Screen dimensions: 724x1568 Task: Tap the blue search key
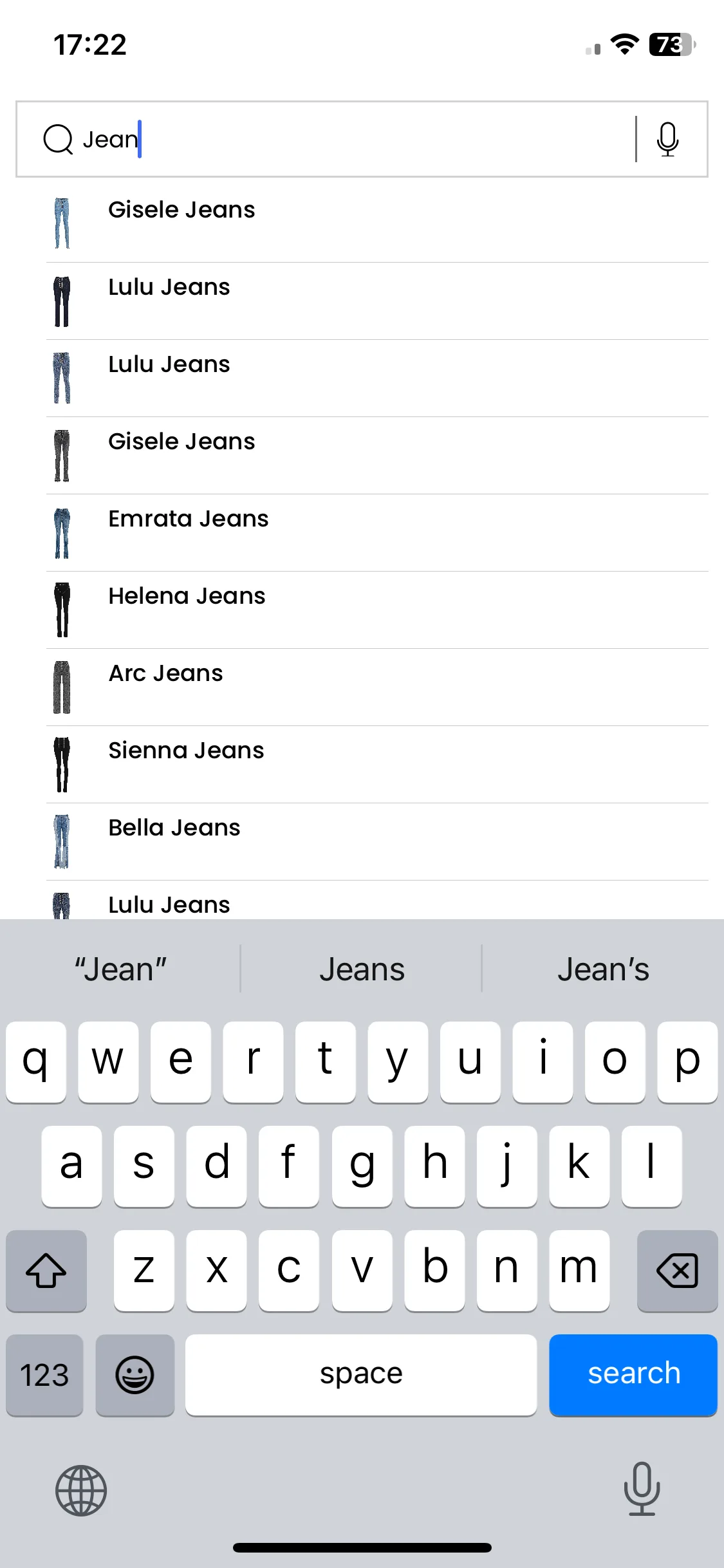[633, 1375]
